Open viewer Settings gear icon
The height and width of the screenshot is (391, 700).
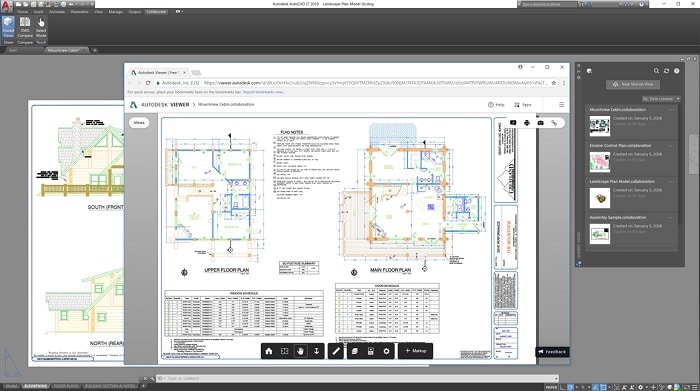(x=386, y=351)
